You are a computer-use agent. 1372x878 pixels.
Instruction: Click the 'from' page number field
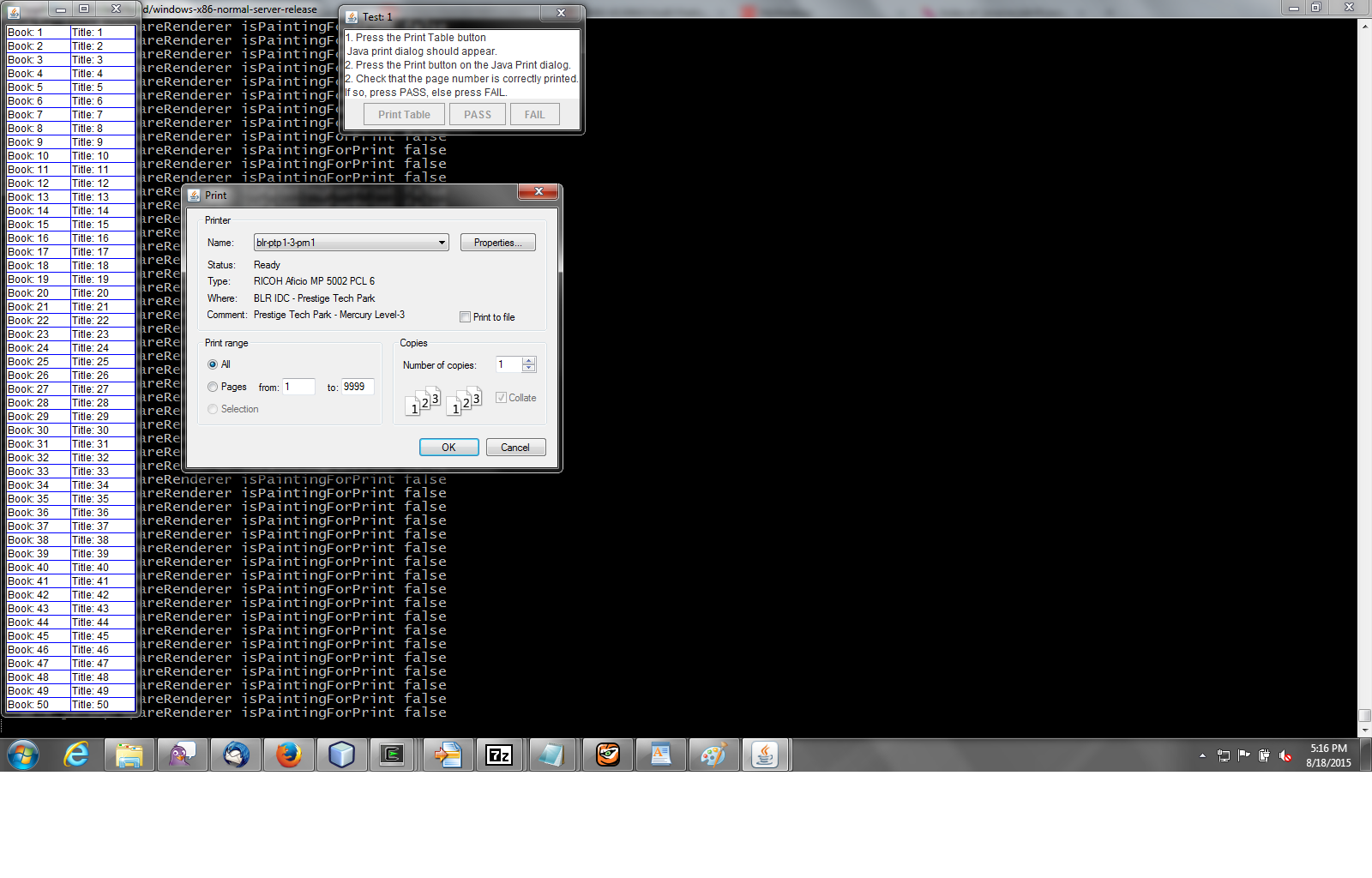[298, 387]
